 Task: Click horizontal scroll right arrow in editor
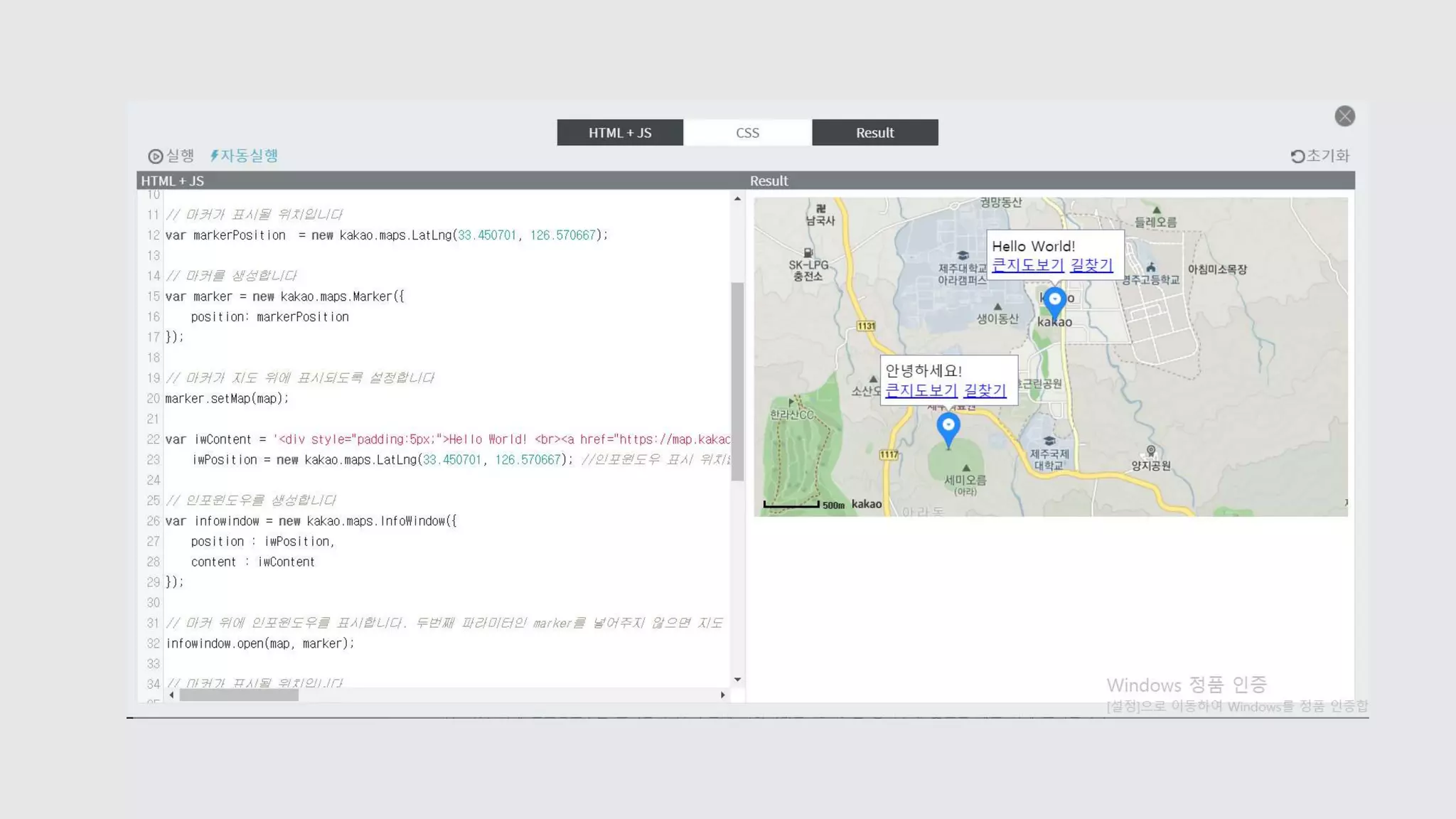(722, 695)
